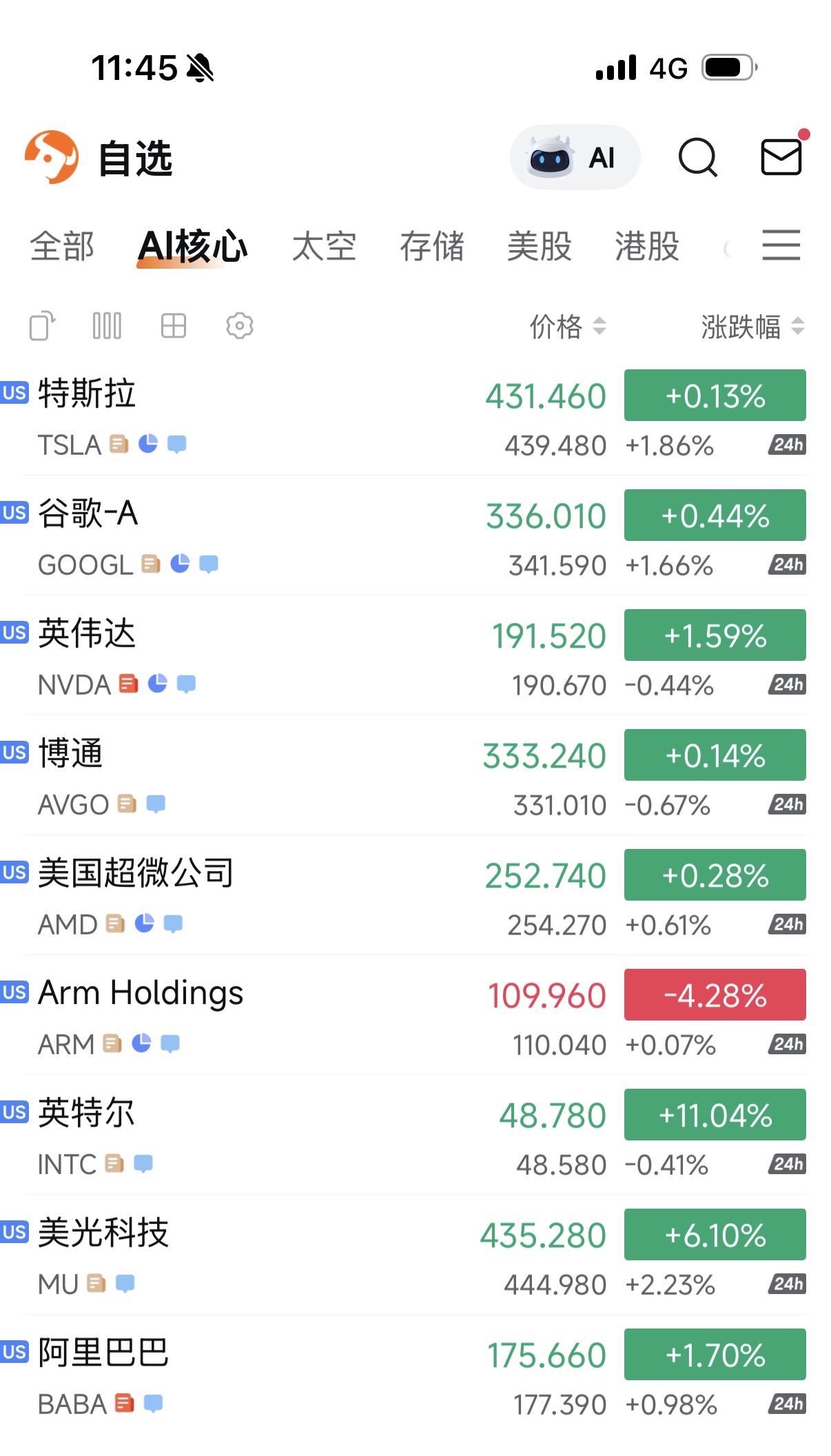Tap the orange app logo

point(52,157)
